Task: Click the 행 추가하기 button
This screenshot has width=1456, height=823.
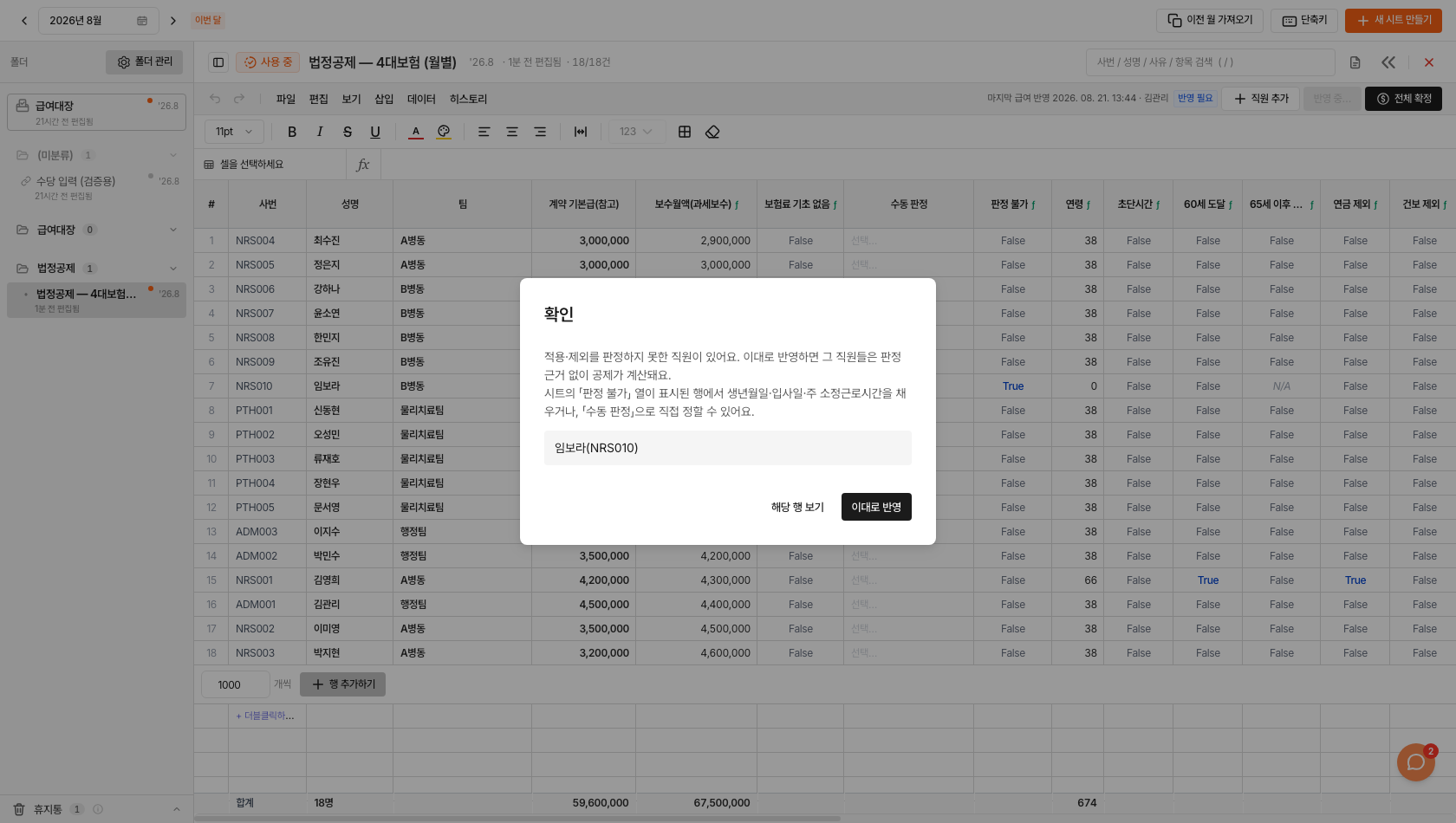Action: pos(343,684)
